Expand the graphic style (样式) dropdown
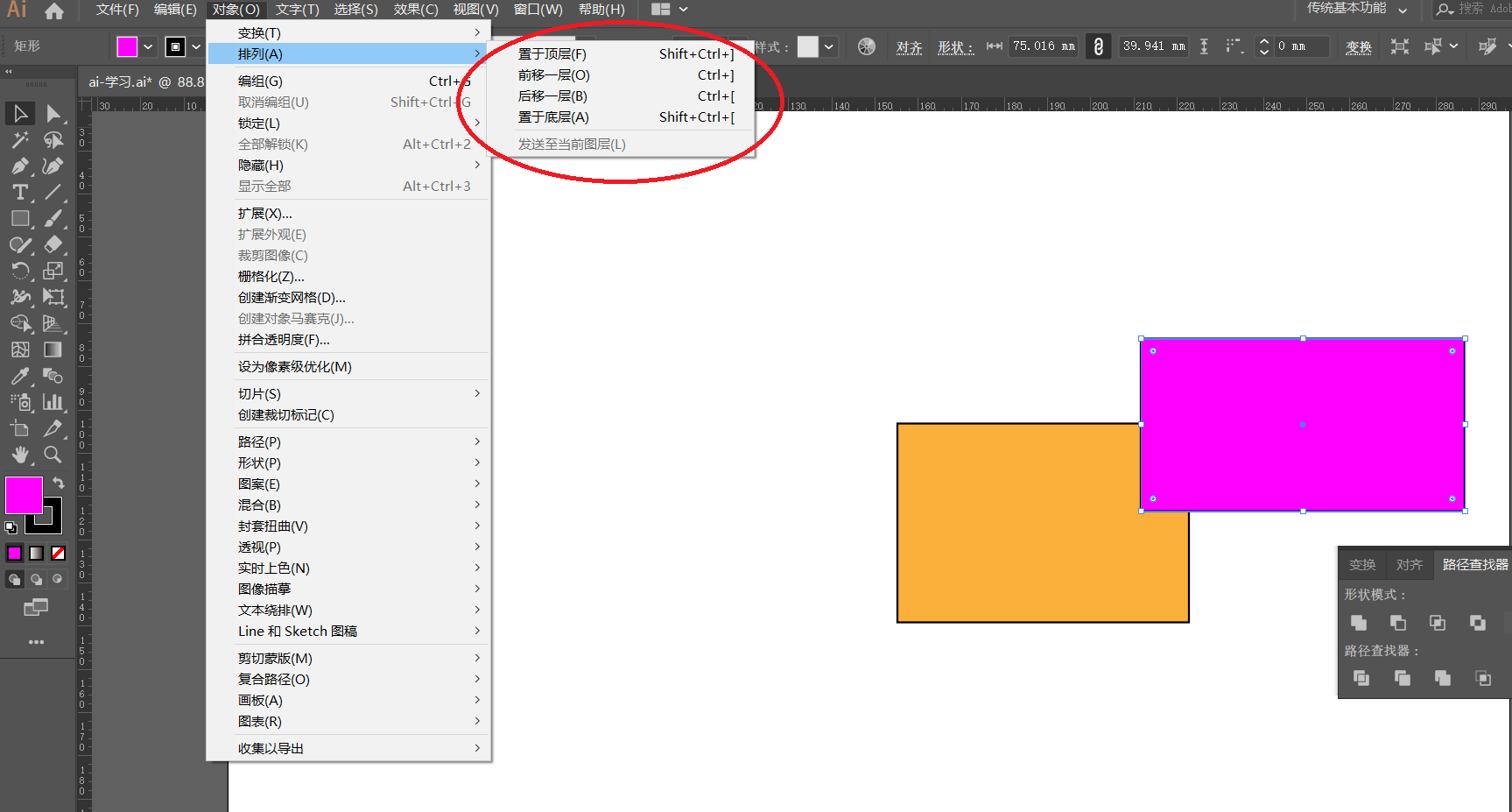This screenshot has width=1512, height=812. pyautogui.click(x=828, y=46)
